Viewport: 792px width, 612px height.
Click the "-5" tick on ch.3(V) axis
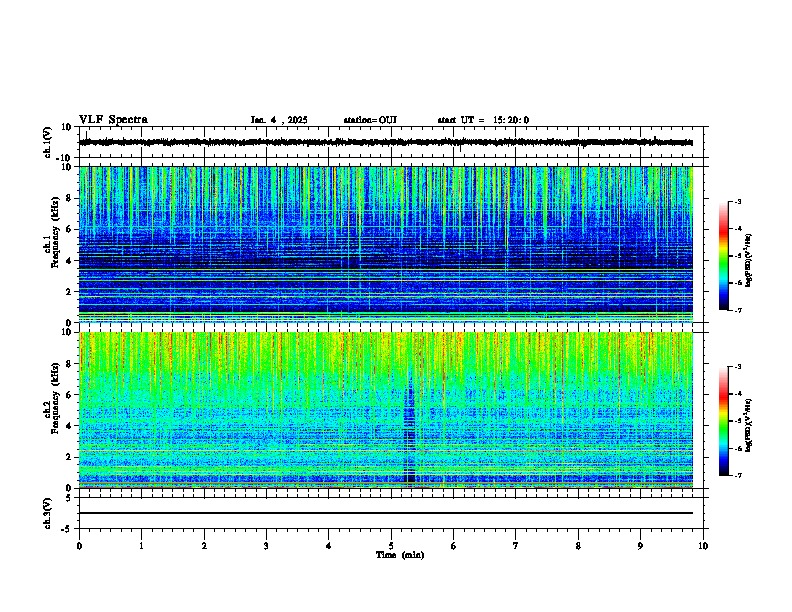point(67,529)
